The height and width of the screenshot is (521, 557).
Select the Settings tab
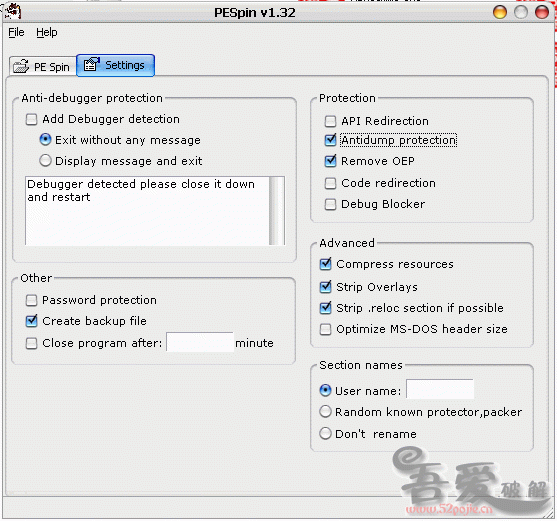click(115, 65)
